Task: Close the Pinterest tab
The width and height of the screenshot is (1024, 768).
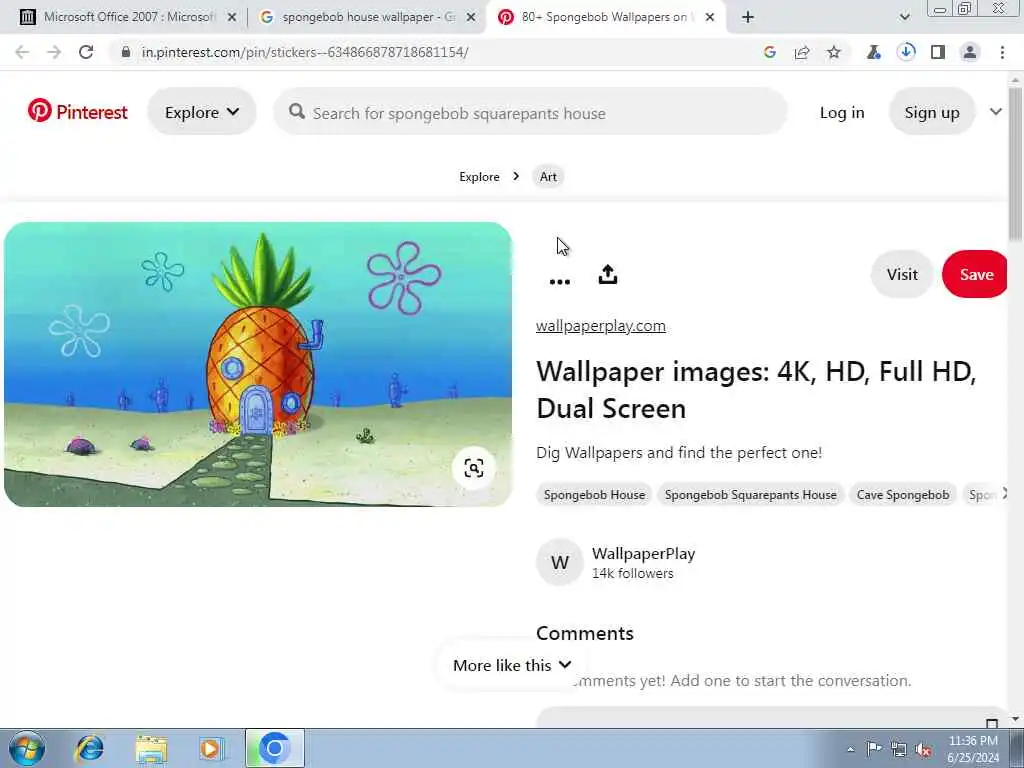Action: (x=710, y=18)
